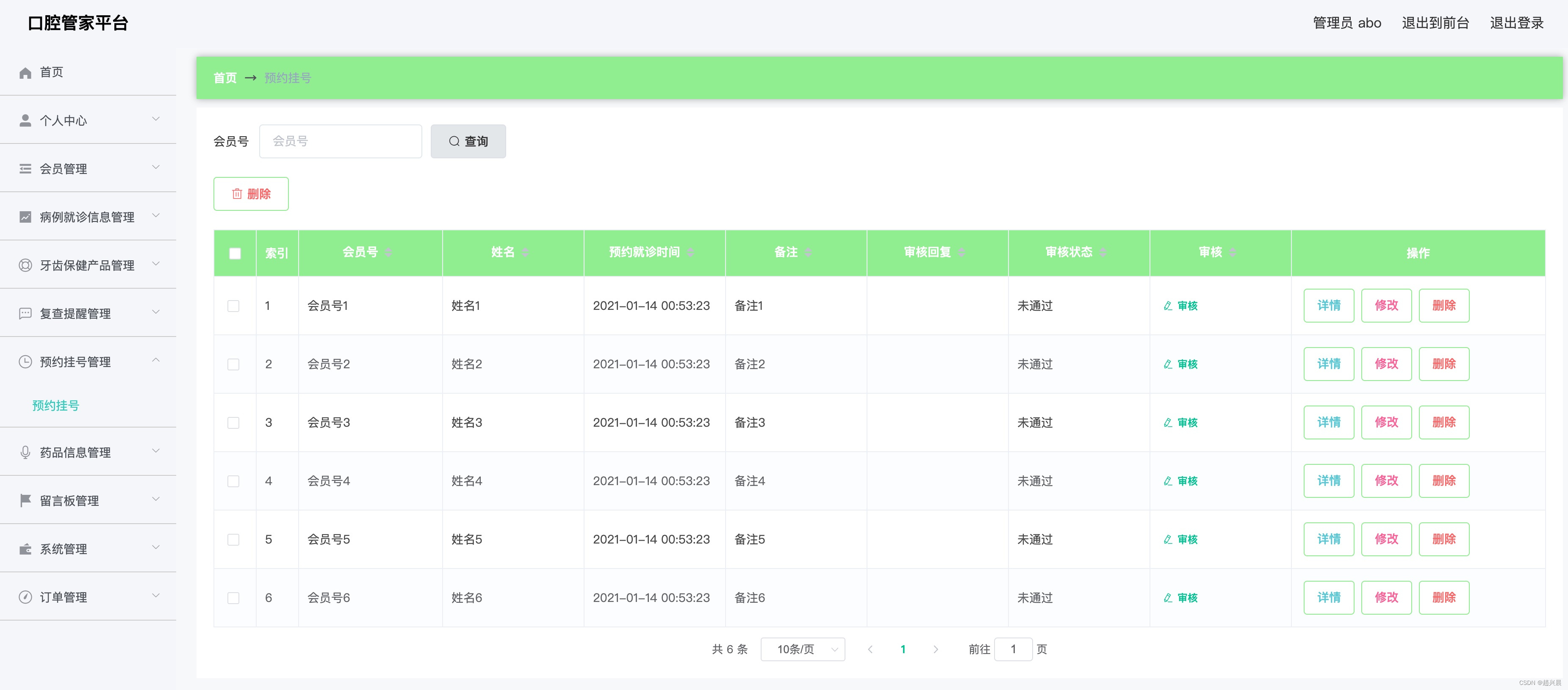Viewport: 1568px width, 690px height.
Task: Expand 药品信息管理 menu chevron
Action: tap(156, 451)
